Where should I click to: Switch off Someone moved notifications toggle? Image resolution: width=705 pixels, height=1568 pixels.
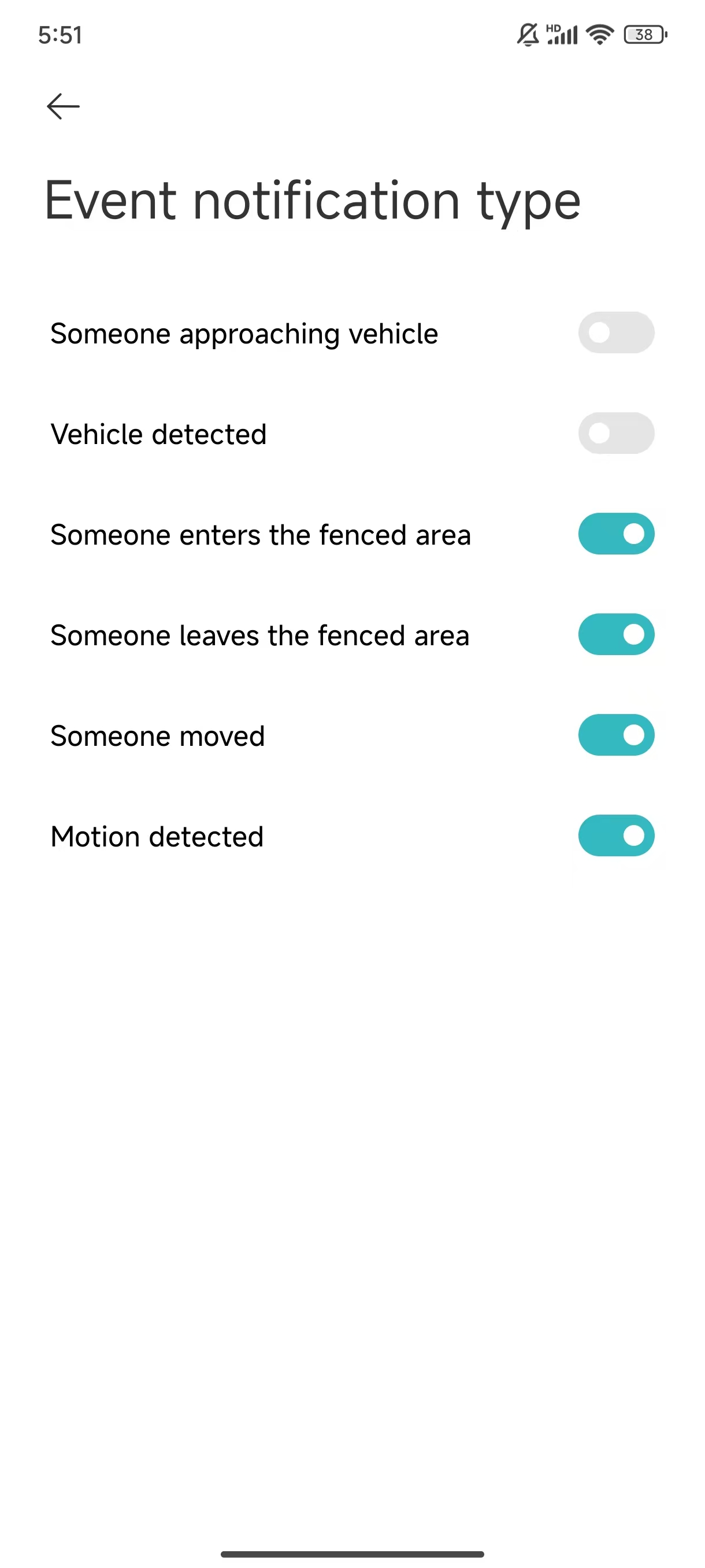(x=615, y=735)
